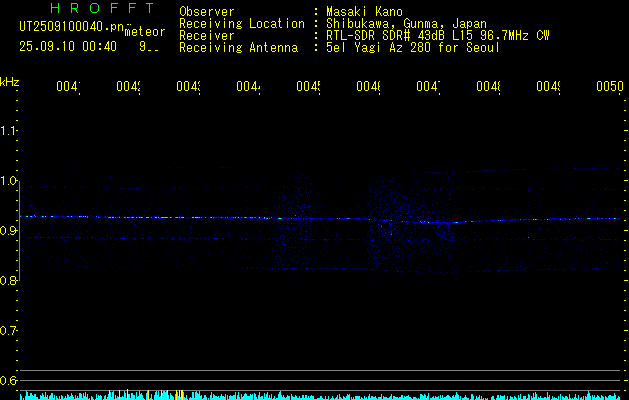This screenshot has height=400, width=629.
Task: Click the gray vertical range bar beside 0.9
Action: pyautogui.click(x=19, y=231)
